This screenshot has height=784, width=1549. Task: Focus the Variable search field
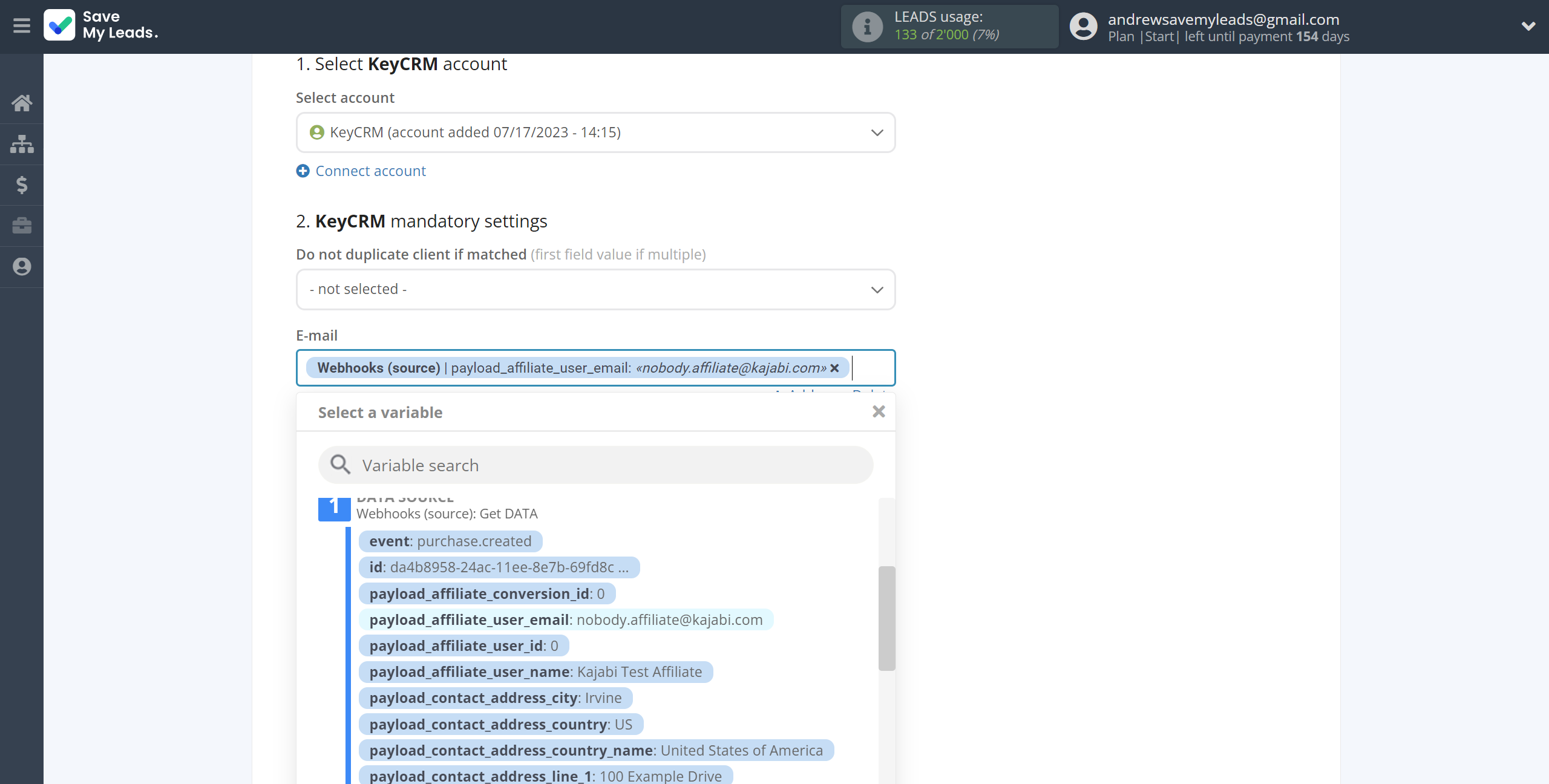point(595,465)
